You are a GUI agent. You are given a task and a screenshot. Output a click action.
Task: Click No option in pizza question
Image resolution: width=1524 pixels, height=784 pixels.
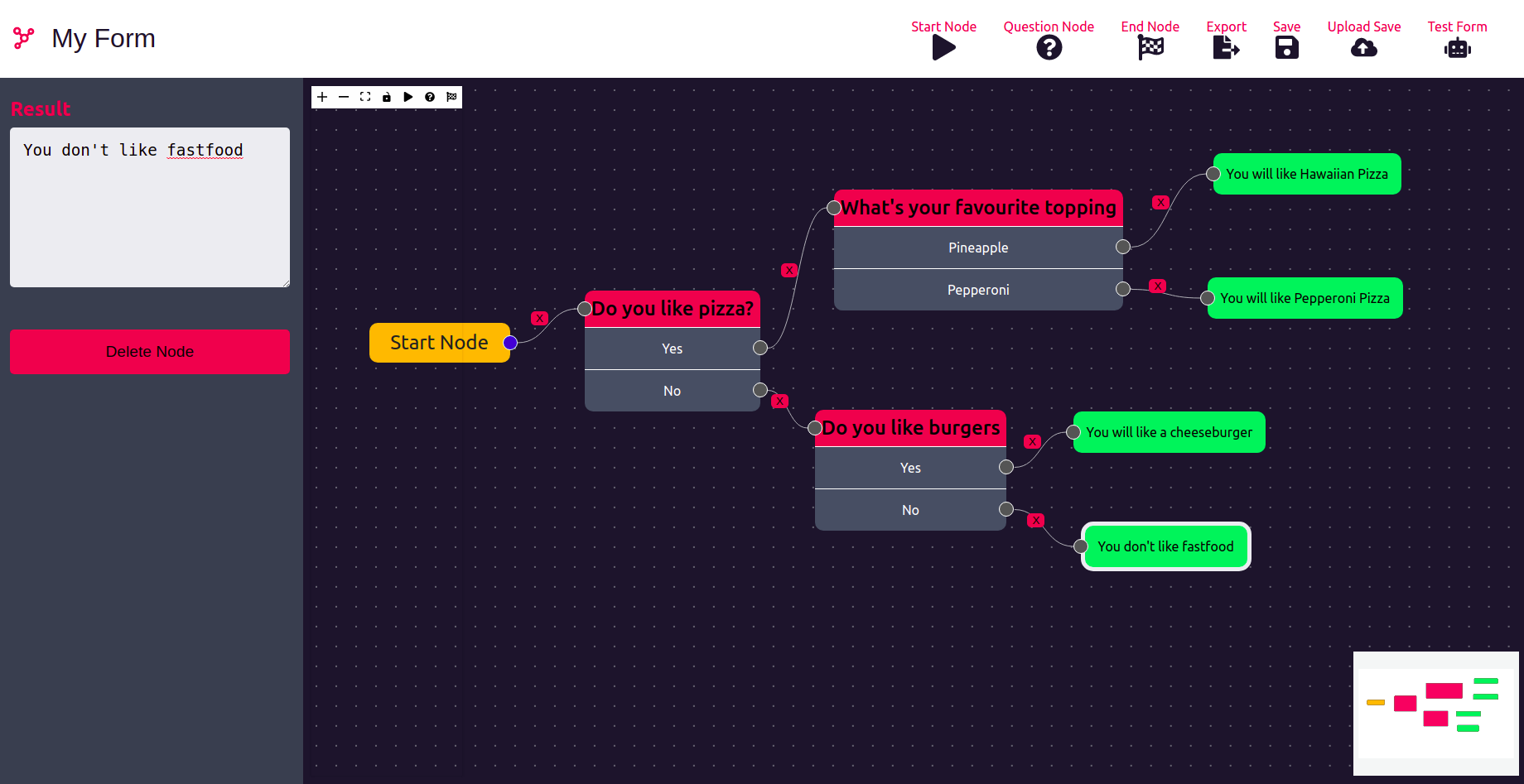673,391
